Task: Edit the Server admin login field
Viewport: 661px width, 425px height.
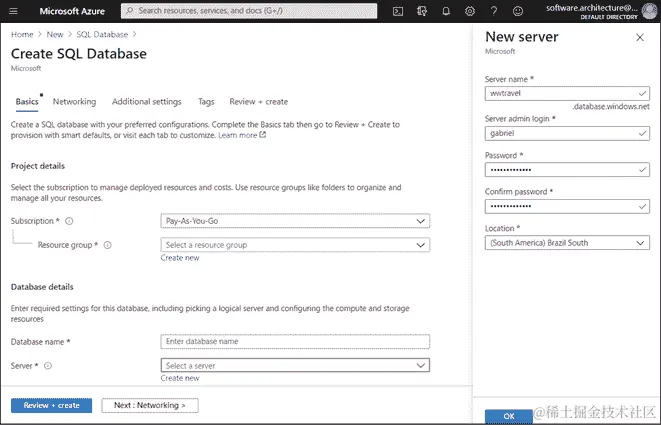Action: click(x=567, y=133)
